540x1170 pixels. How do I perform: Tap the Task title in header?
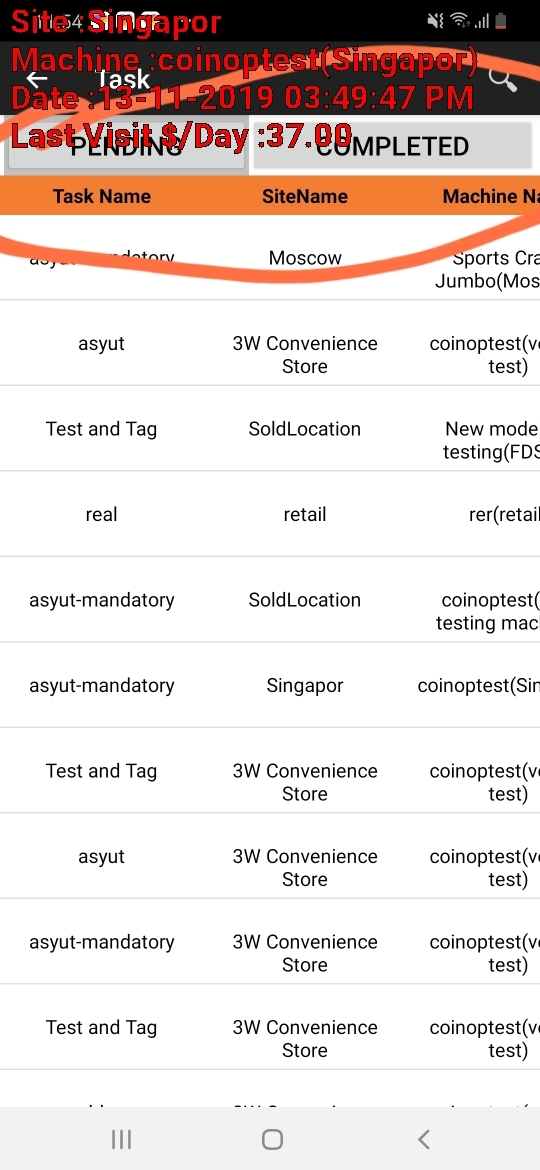(124, 78)
